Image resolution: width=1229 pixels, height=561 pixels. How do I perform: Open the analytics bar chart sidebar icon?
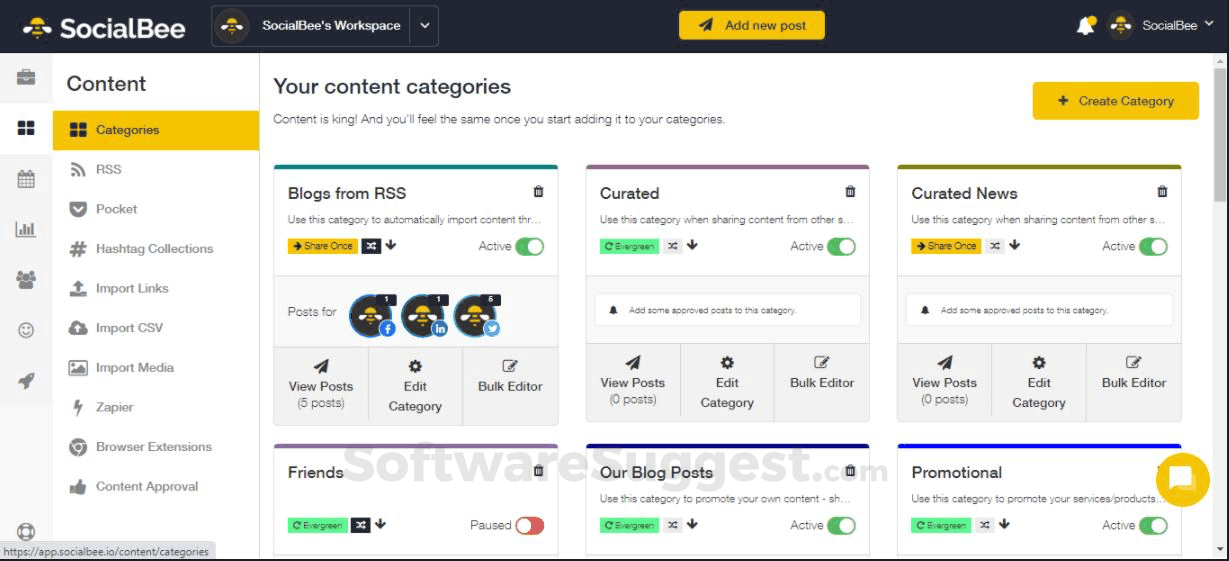(x=26, y=229)
